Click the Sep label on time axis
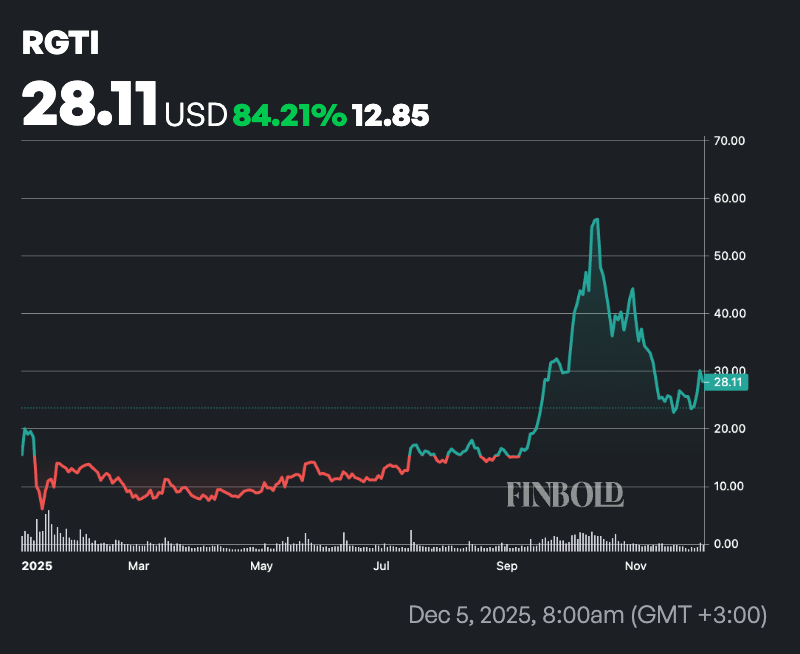 (x=507, y=566)
